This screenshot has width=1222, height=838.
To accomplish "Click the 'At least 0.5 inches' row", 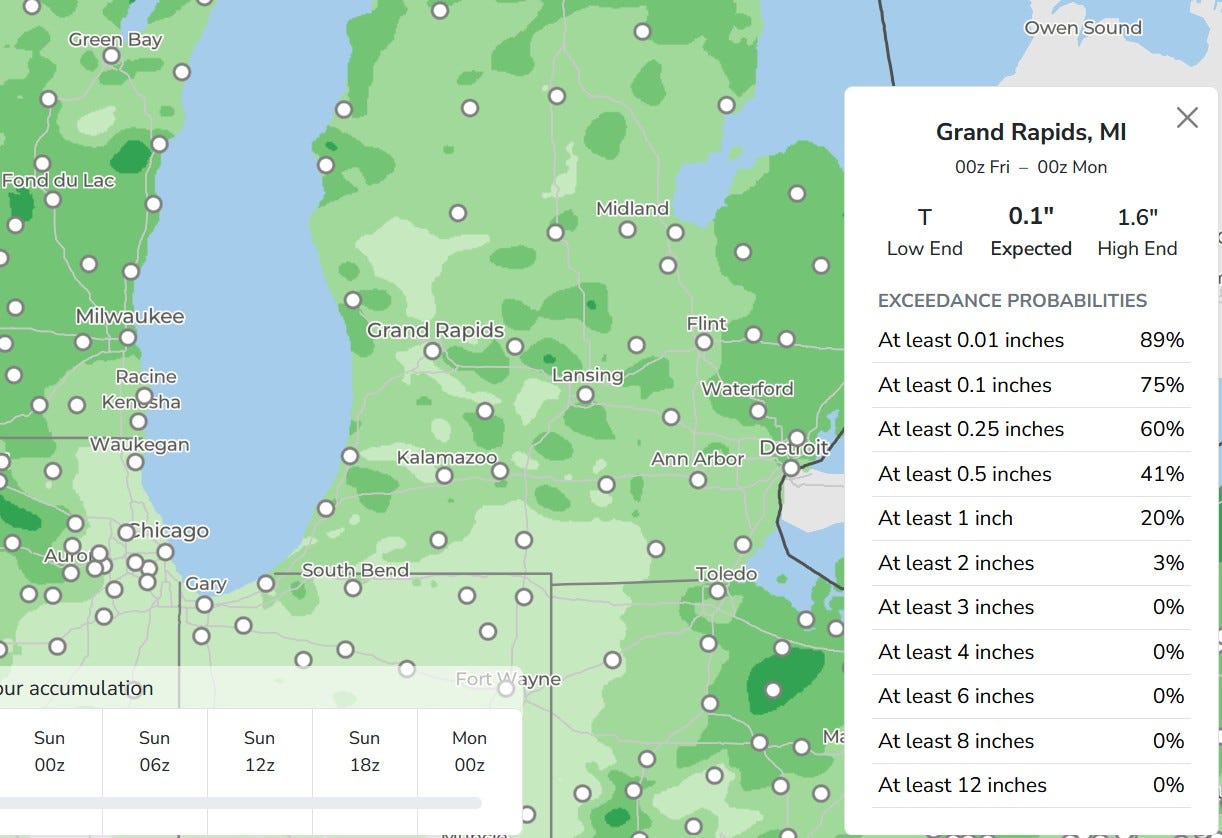I will pos(1031,474).
